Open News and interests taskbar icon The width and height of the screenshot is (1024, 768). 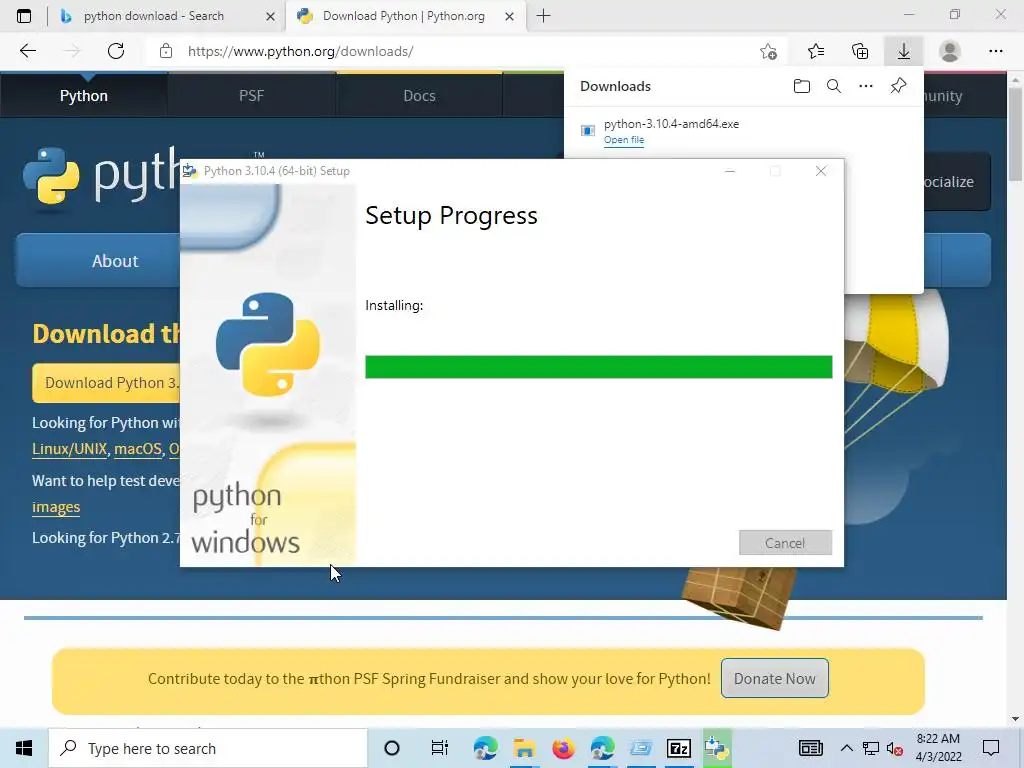[810, 748]
